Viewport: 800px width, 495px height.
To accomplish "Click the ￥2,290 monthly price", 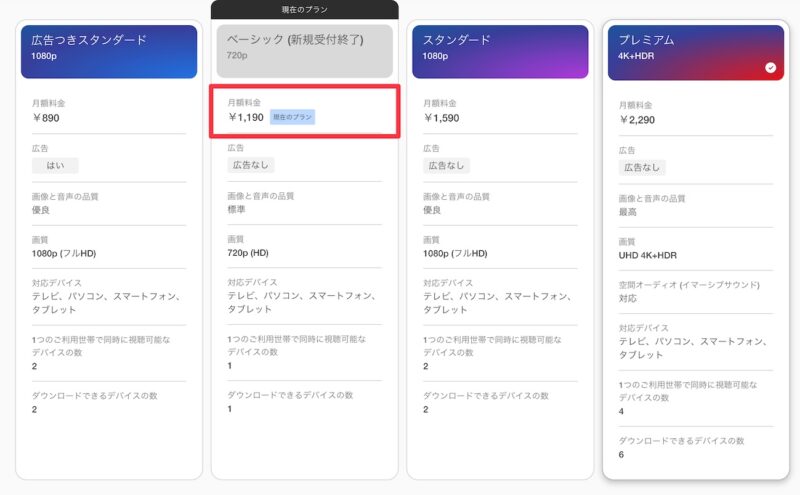I will pos(637,120).
